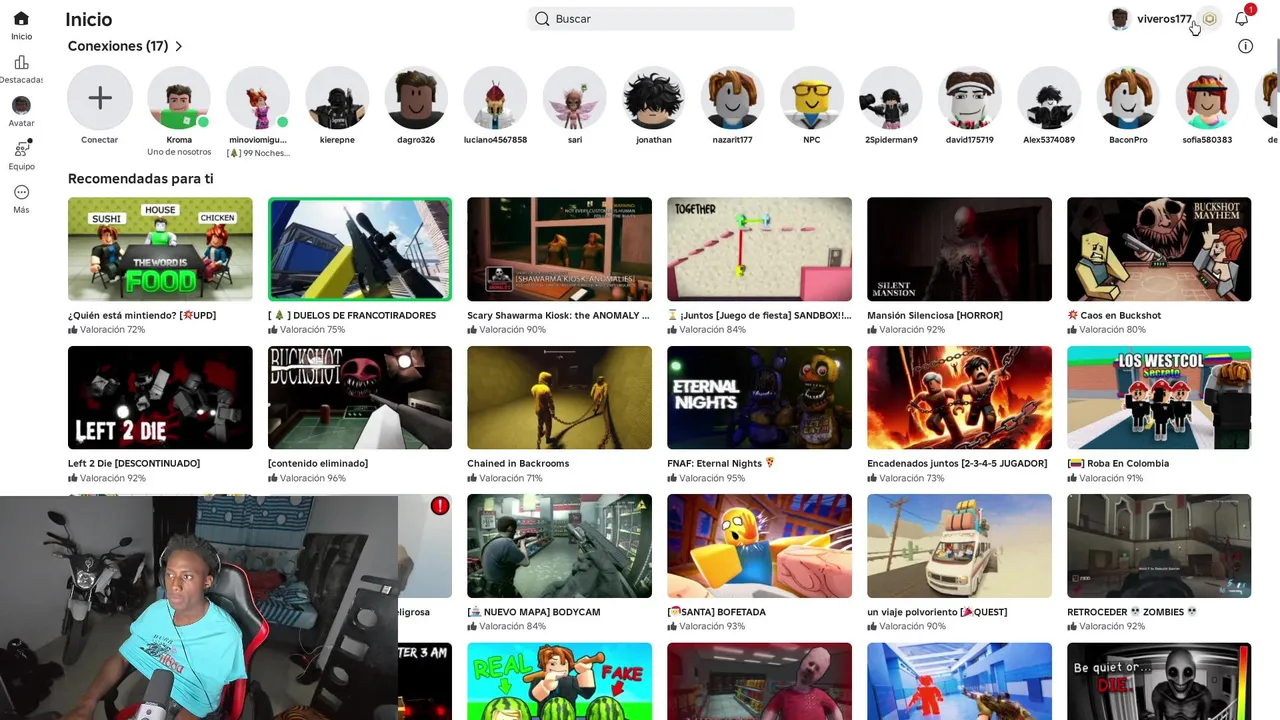
Task: Open Caos en Buckshot thumbnail
Action: [1159, 249]
